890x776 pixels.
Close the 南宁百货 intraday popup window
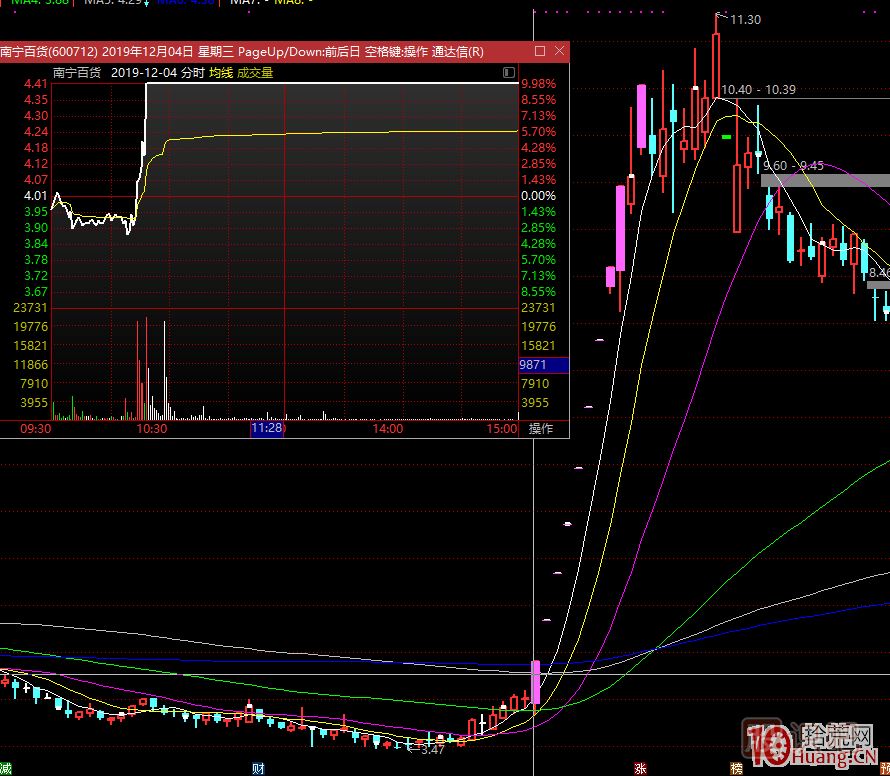click(x=559, y=51)
